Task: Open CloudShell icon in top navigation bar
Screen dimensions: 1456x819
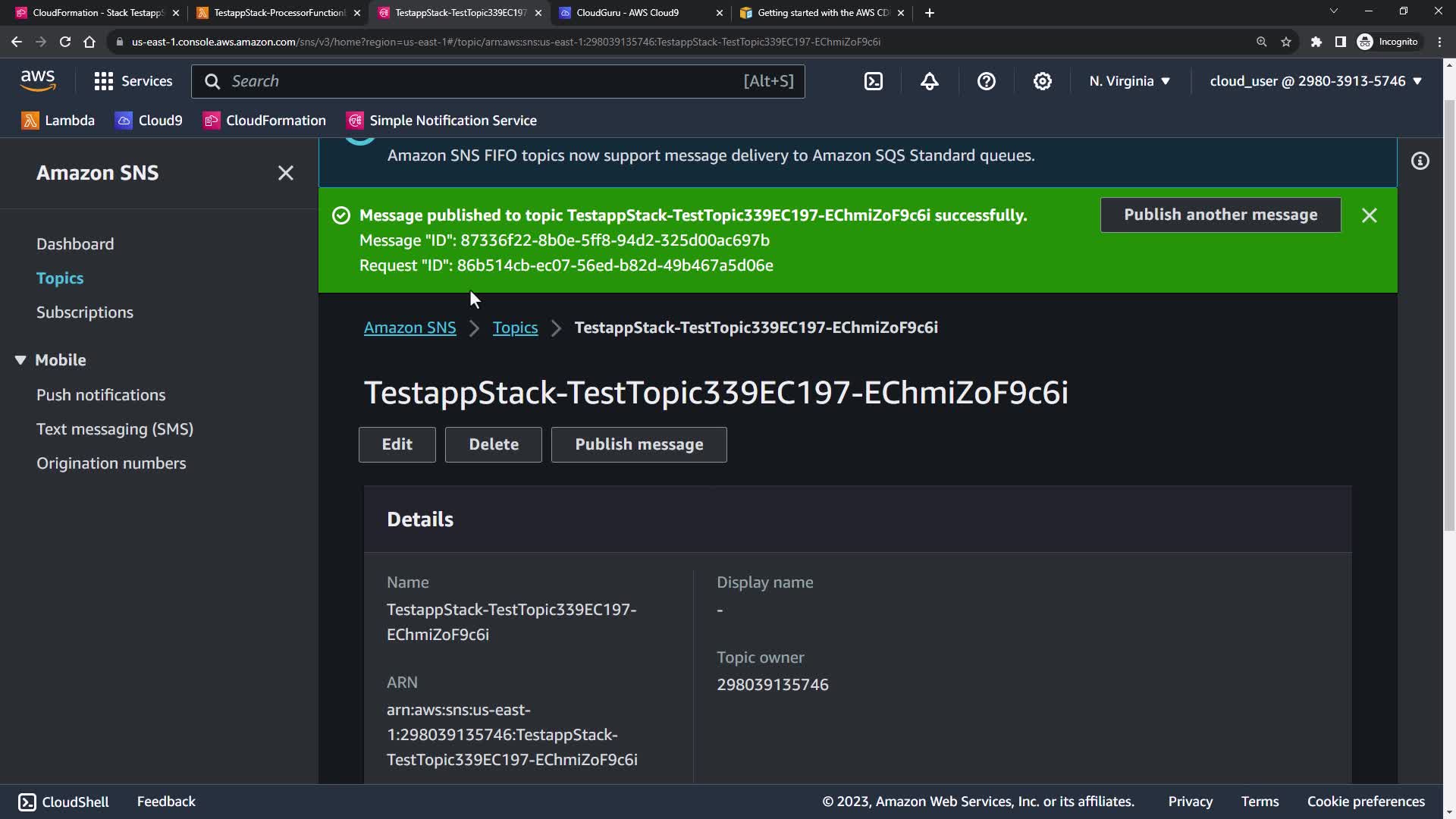Action: 874,81
